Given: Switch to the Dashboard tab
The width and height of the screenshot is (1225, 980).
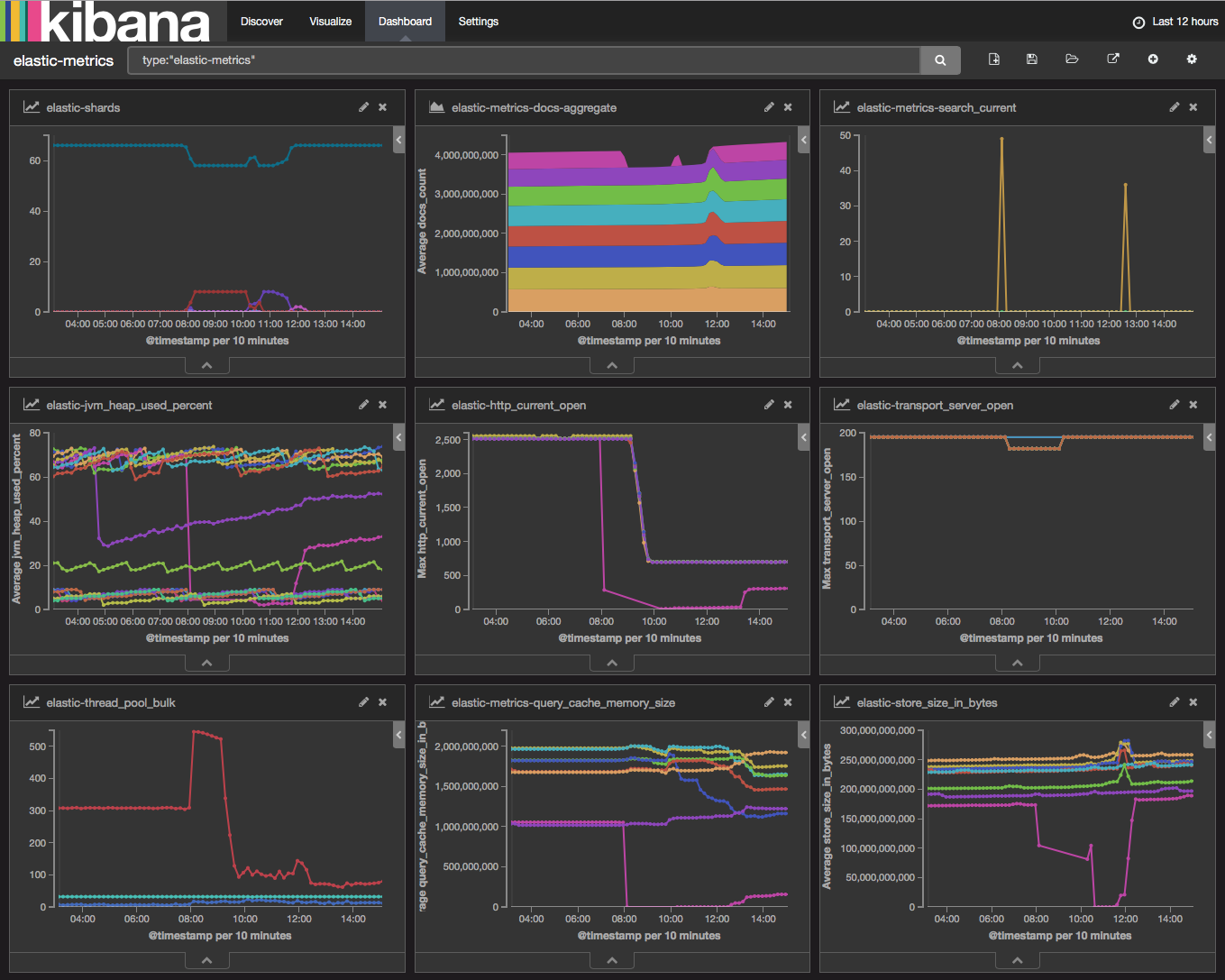Looking at the screenshot, I should click(x=405, y=21).
